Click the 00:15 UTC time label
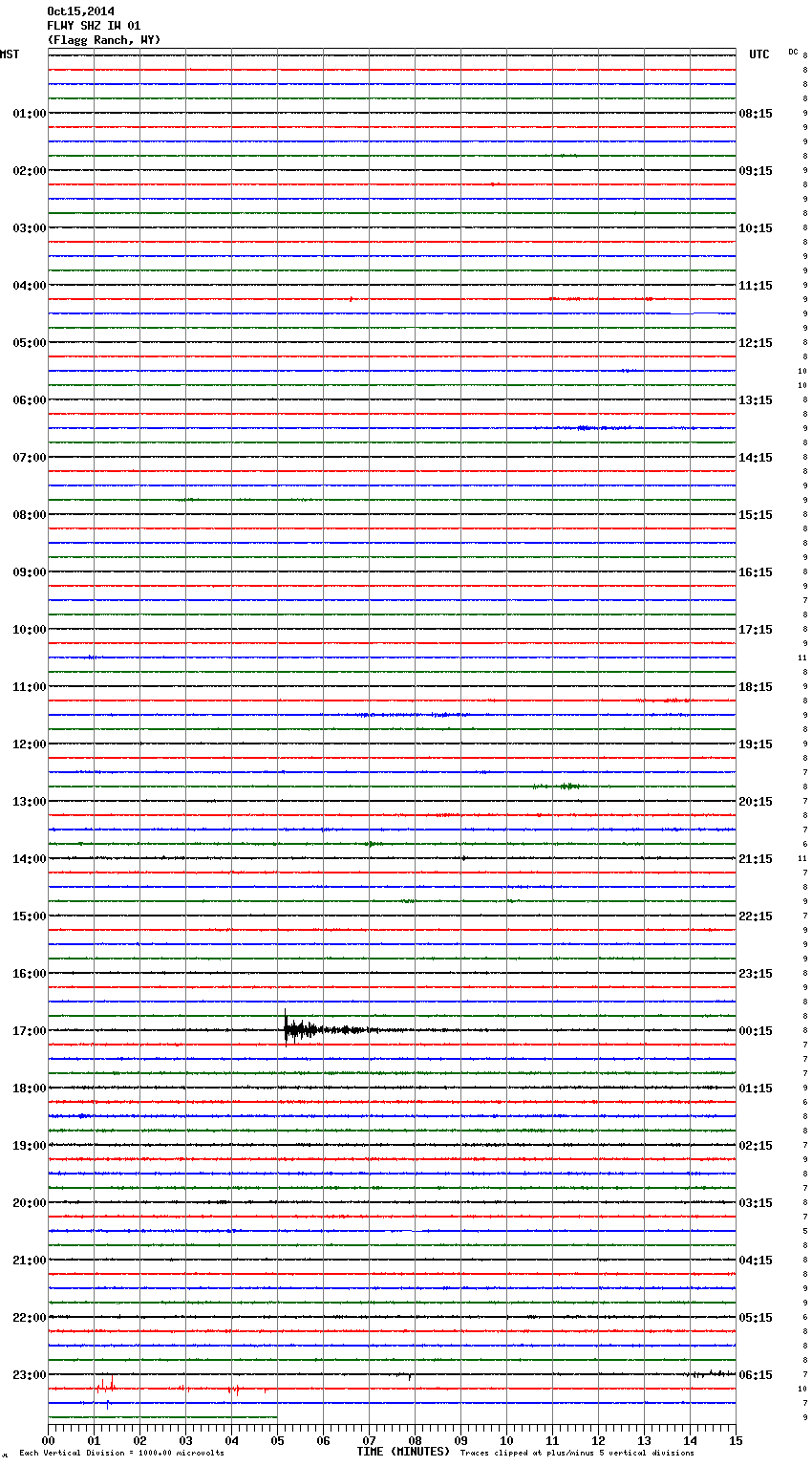The height and width of the screenshot is (1466, 812). tap(756, 1031)
